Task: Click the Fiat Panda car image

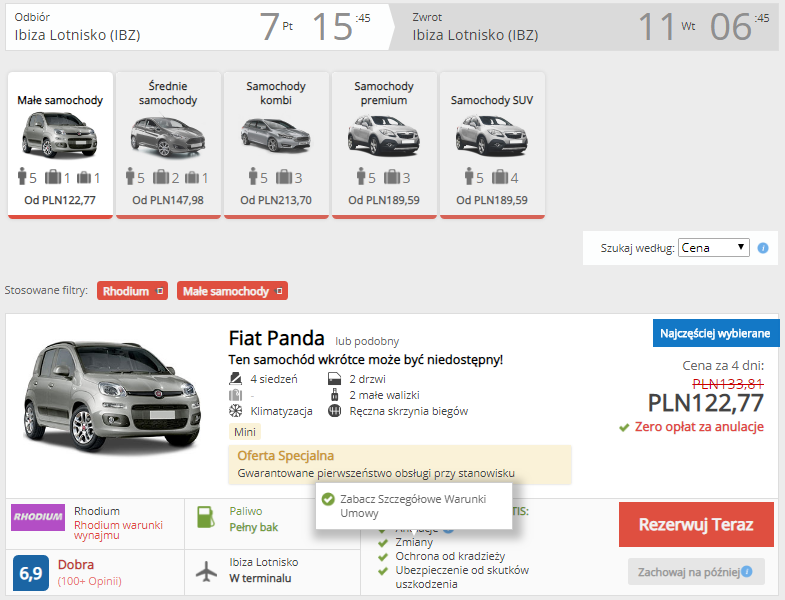Action: point(112,397)
